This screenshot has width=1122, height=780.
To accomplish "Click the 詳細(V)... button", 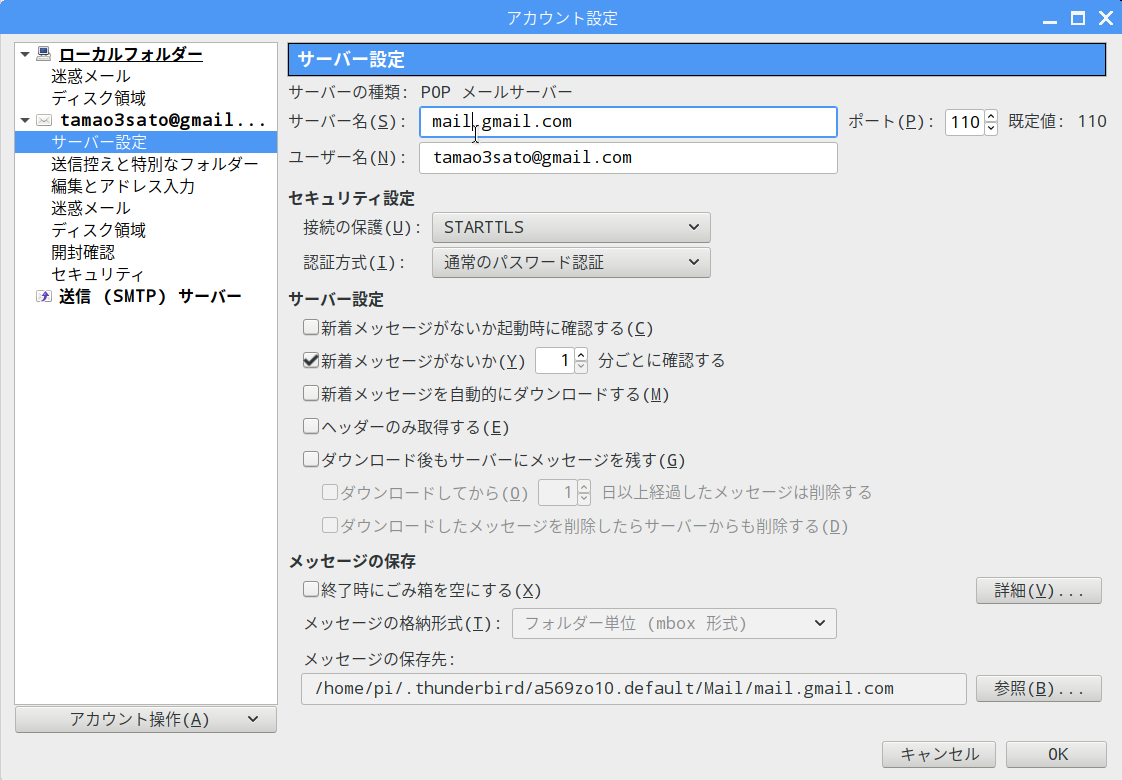I will click(x=1038, y=590).
